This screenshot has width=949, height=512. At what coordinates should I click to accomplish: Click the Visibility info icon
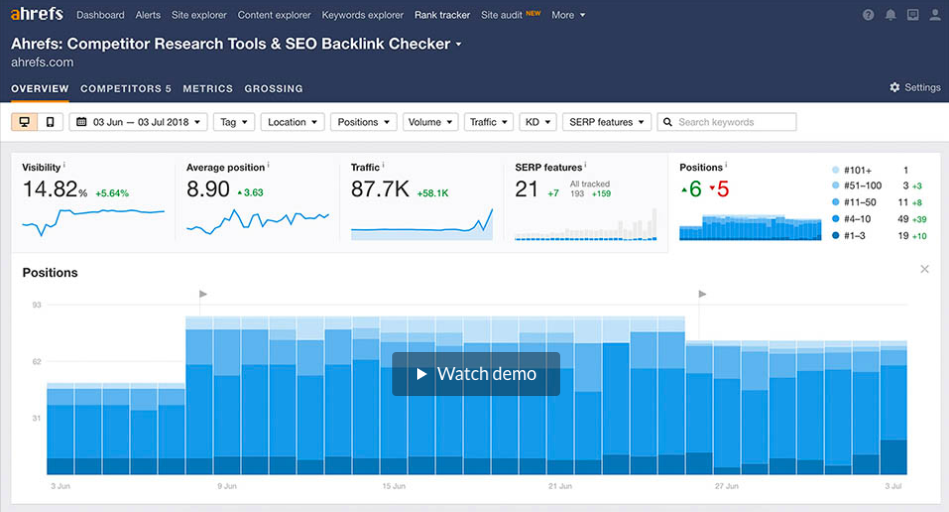[x=64, y=165]
